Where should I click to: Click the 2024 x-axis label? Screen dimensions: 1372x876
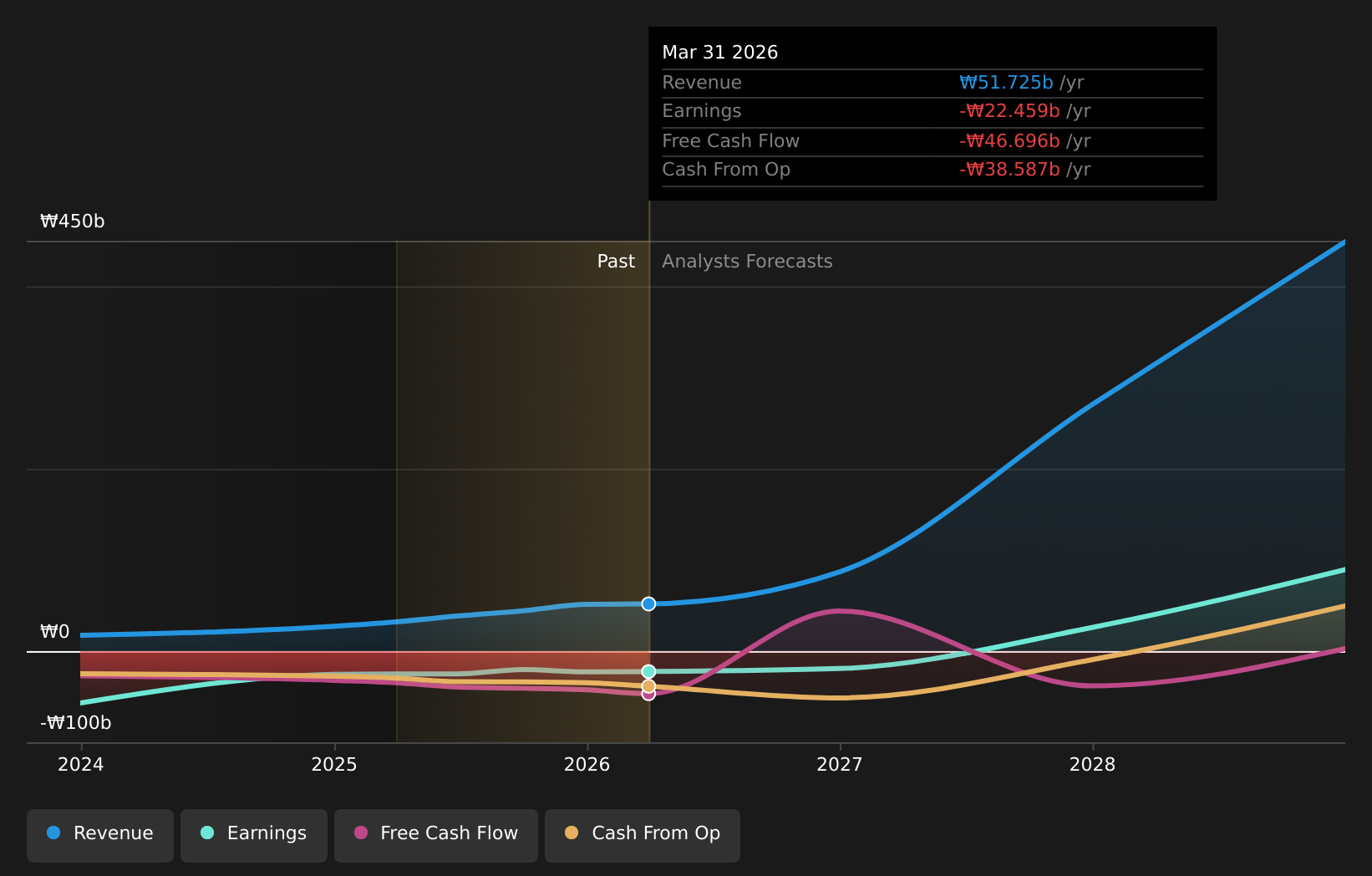(81, 765)
